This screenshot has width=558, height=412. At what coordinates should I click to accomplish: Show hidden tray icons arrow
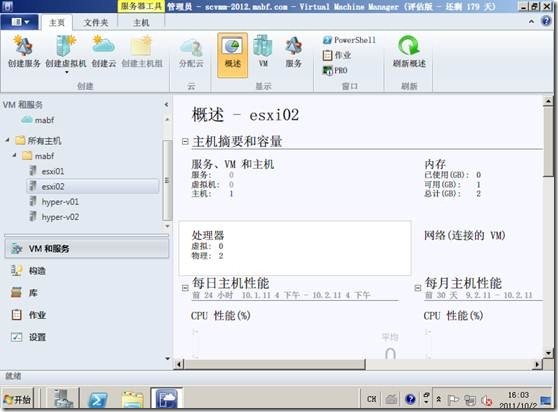tap(438, 399)
